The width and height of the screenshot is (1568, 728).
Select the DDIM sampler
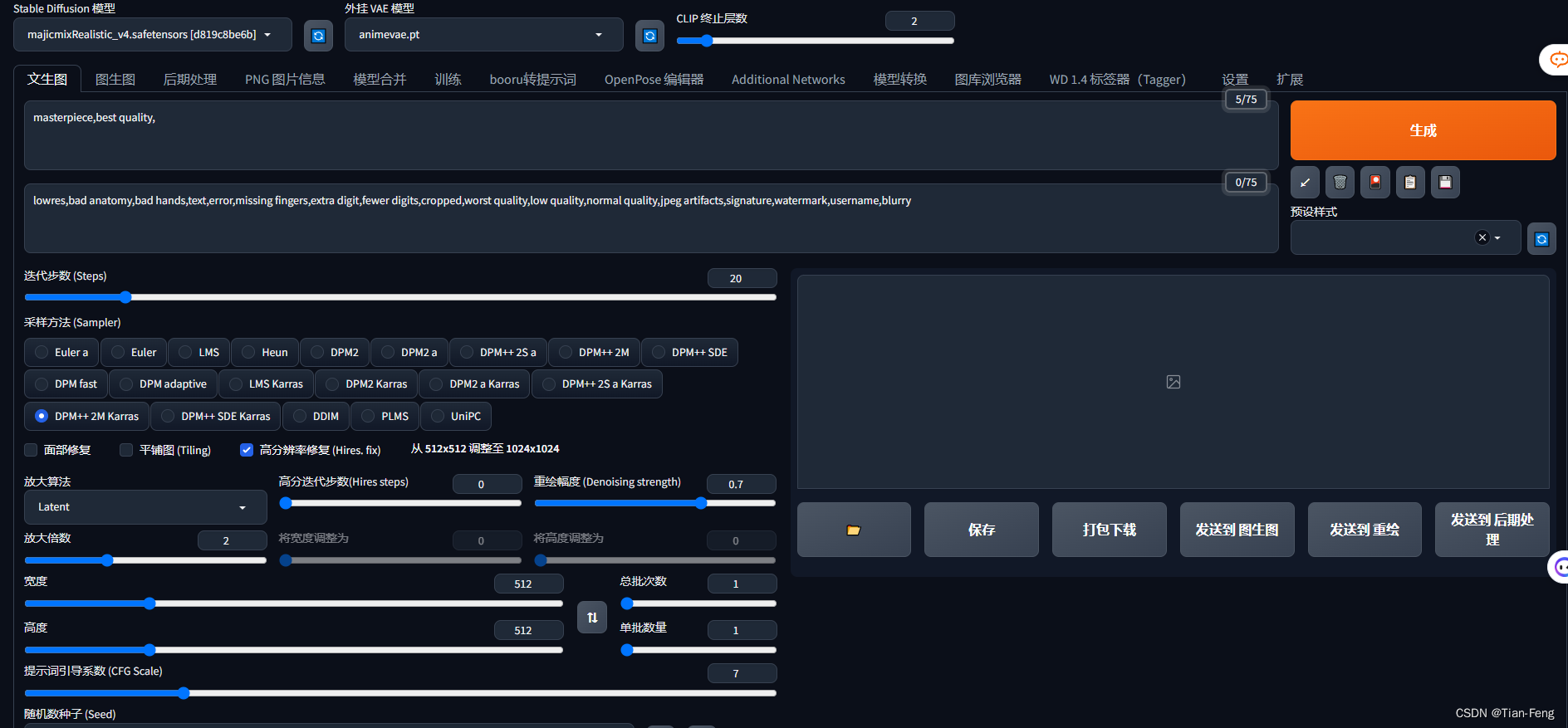(316, 416)
